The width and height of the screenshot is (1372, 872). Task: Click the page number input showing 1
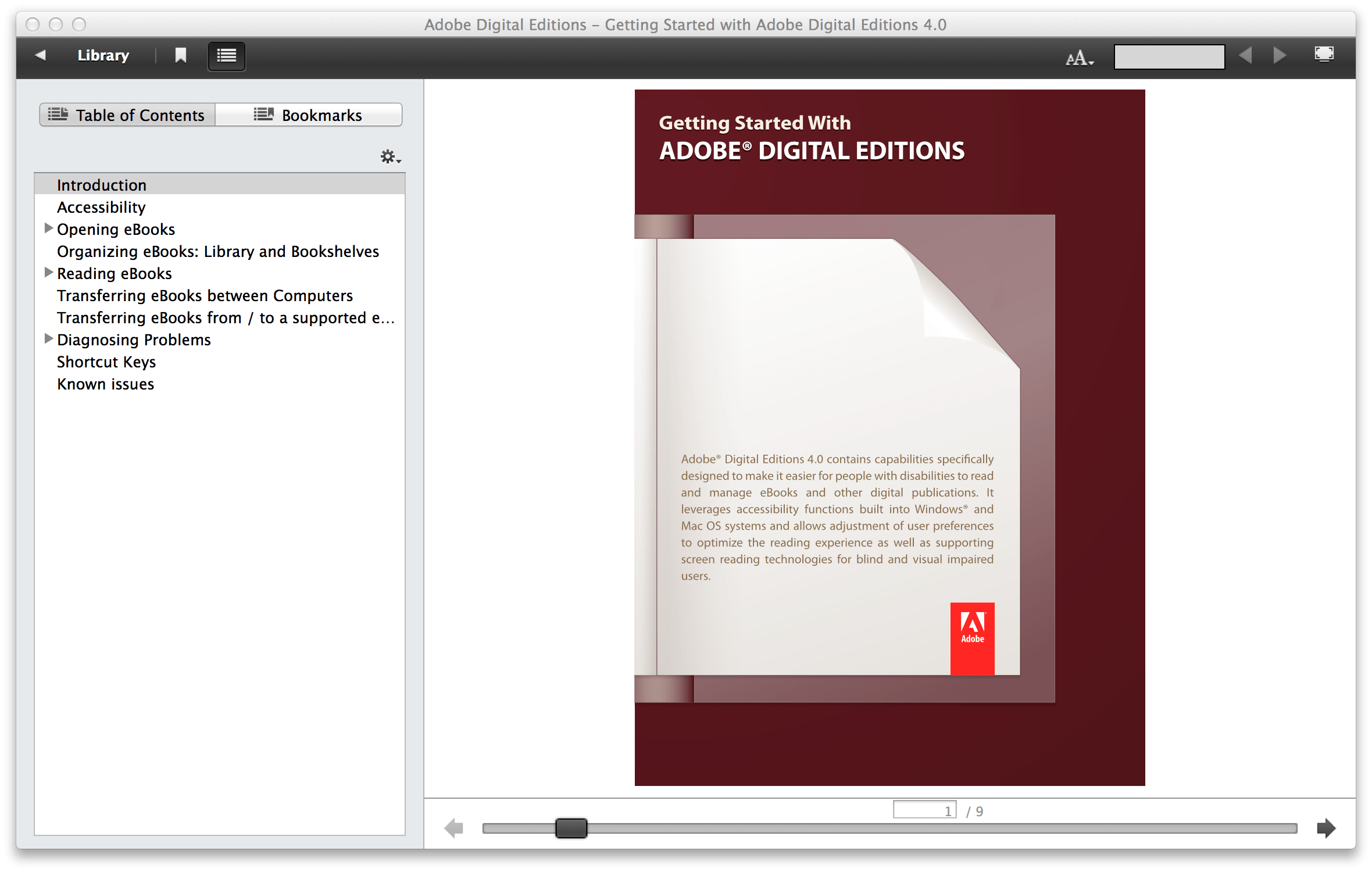pyautogui.click(x=926, y=809)
